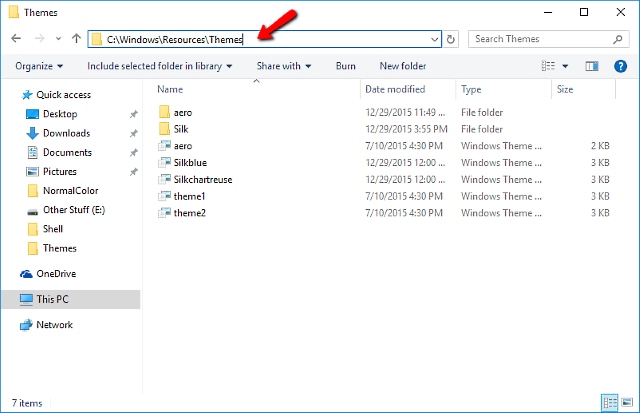Open the Organize menu
The image size is (640, 413).
tap(39, 66)
